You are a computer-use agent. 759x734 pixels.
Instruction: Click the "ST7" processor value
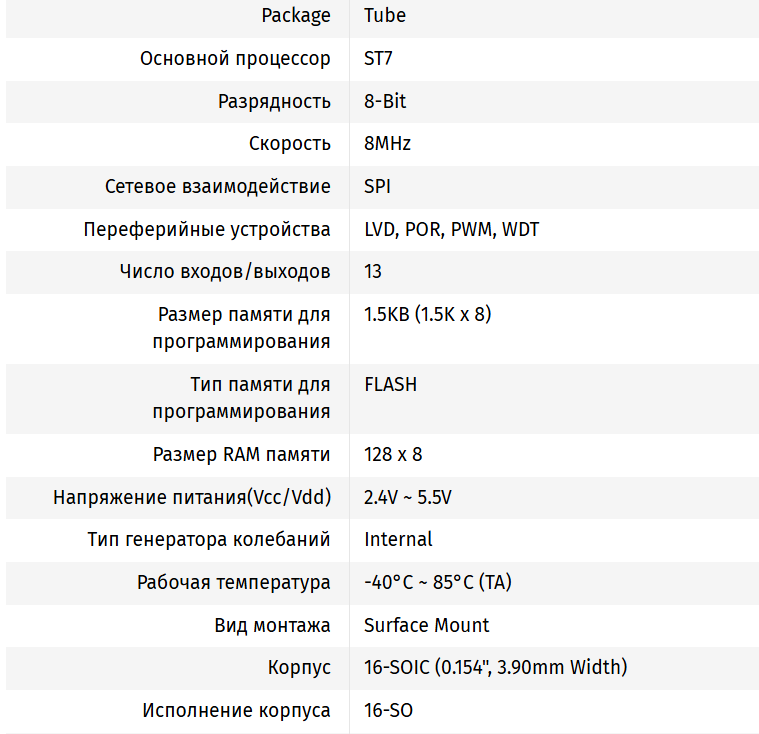(x=378, y=58)
